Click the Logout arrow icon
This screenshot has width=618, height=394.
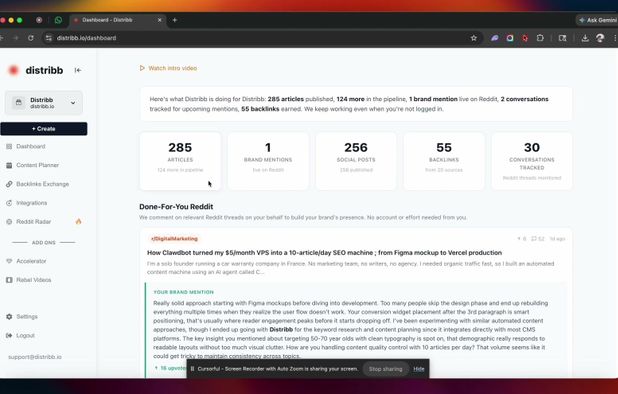click(9, 336)
